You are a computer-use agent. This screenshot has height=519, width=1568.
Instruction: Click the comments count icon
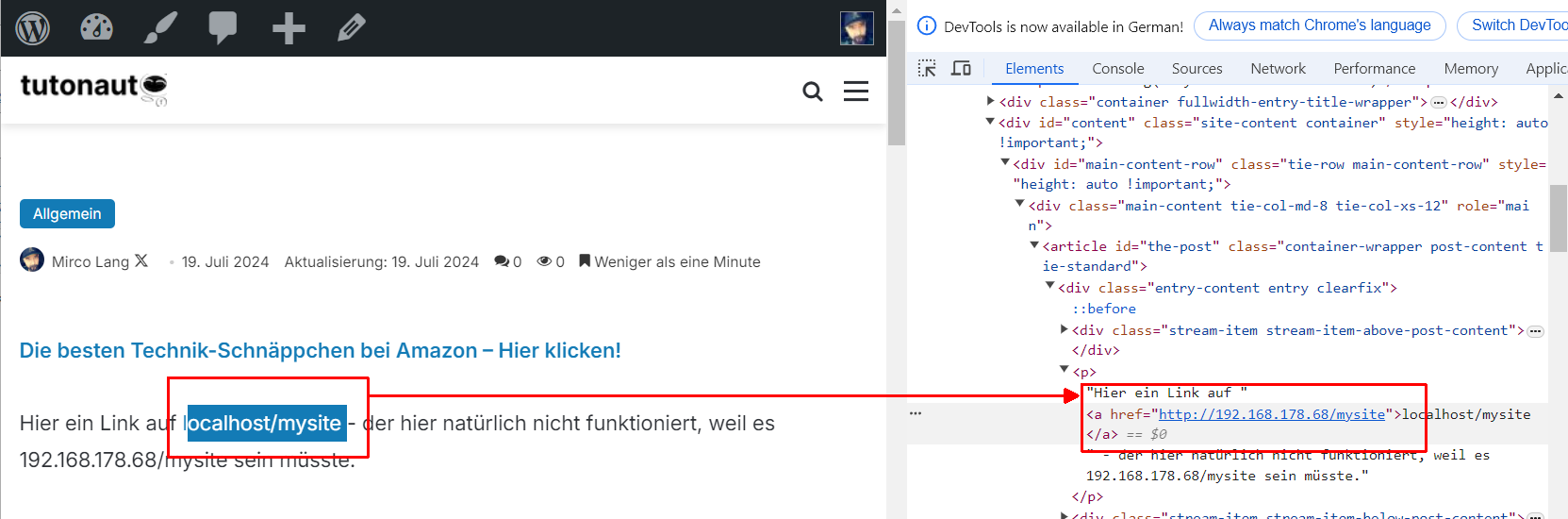[502, 261]
